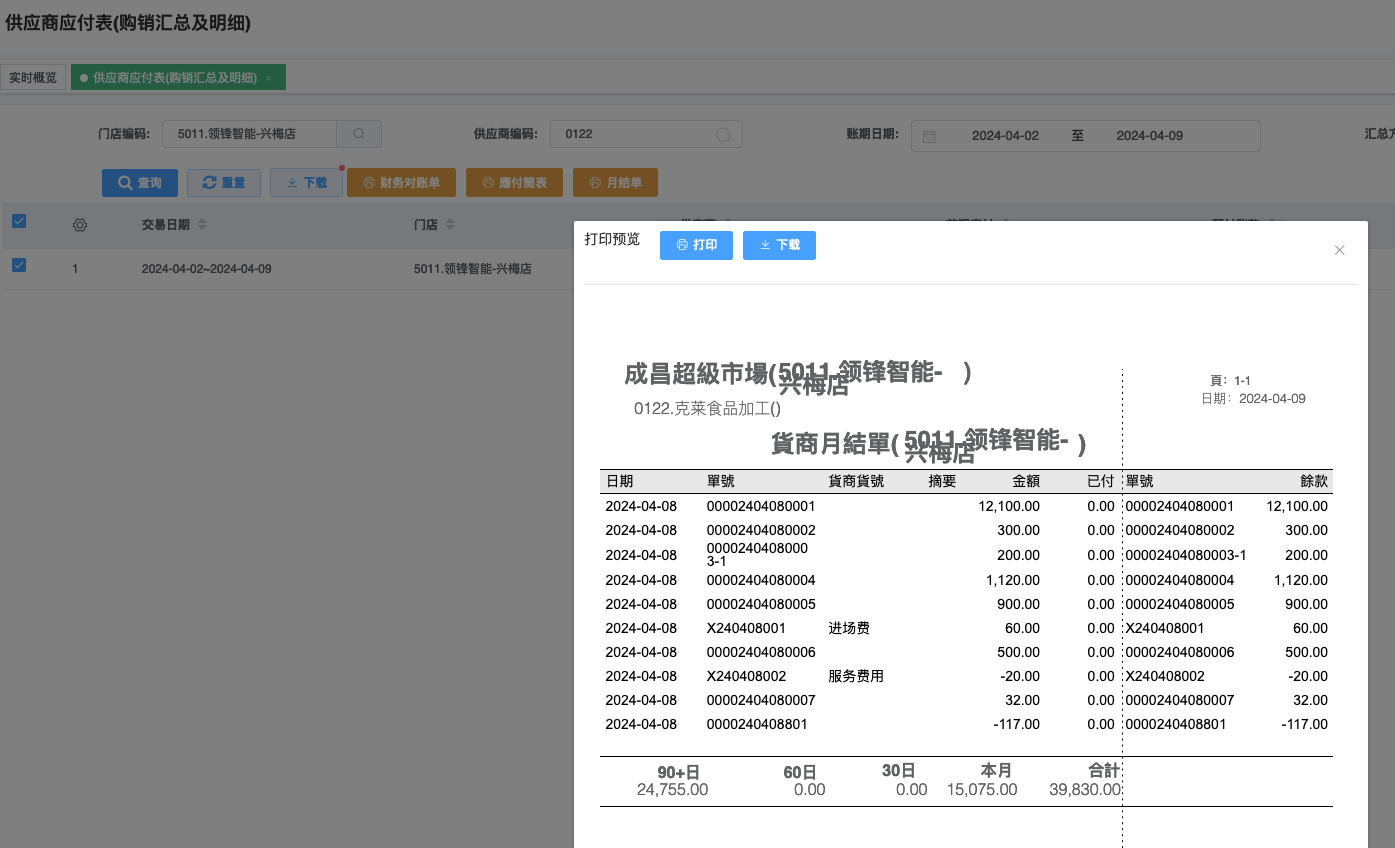Open table column settings gear icon

tap(80, 225)
